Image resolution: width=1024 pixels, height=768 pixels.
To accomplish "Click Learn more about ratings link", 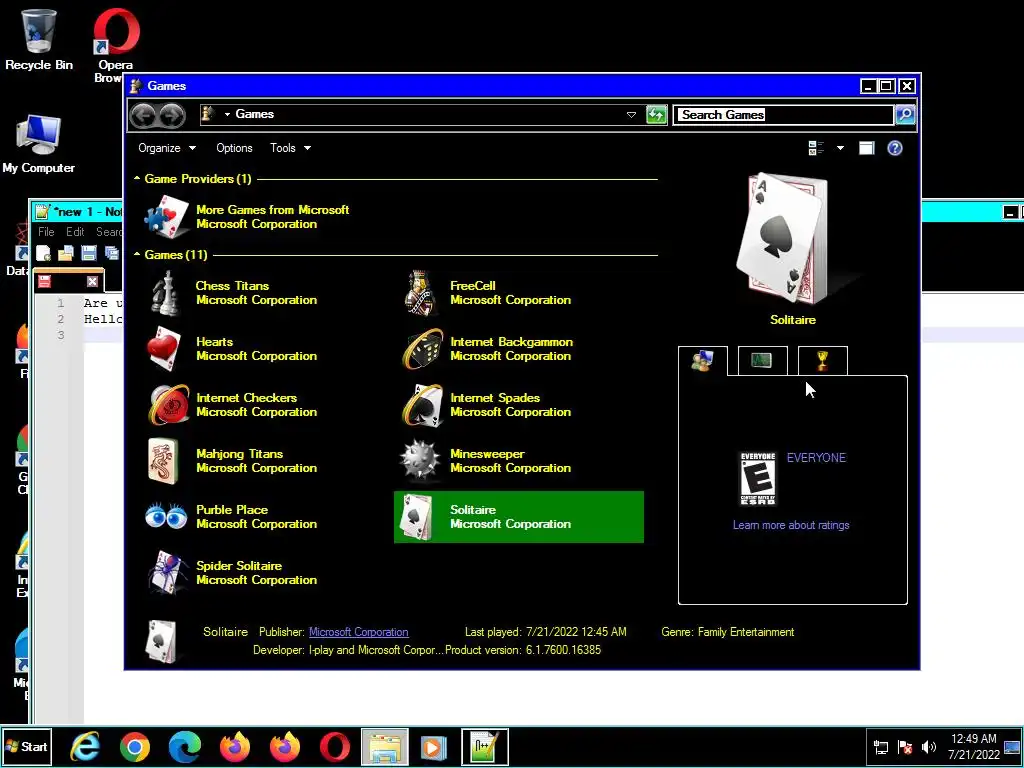I will [x=791, y=525].
